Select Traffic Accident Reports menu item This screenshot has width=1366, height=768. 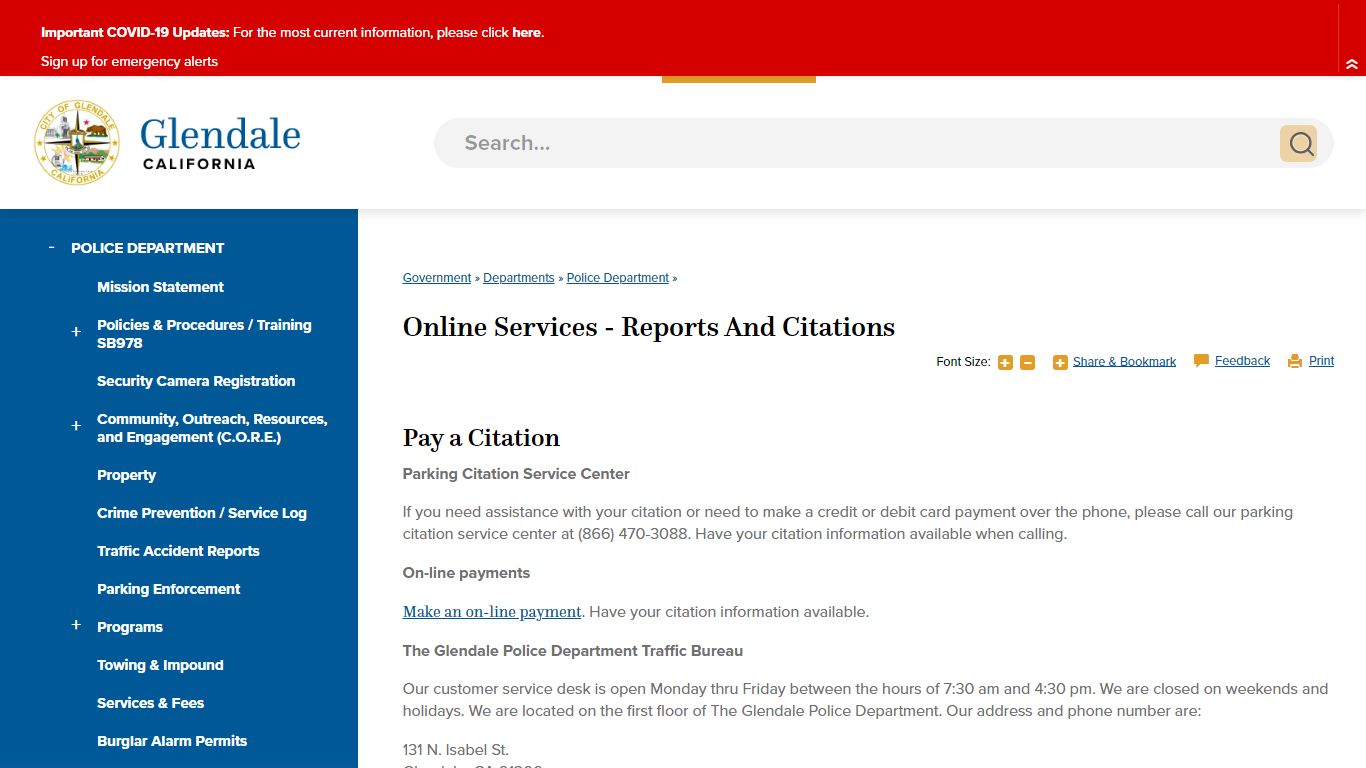178,551
